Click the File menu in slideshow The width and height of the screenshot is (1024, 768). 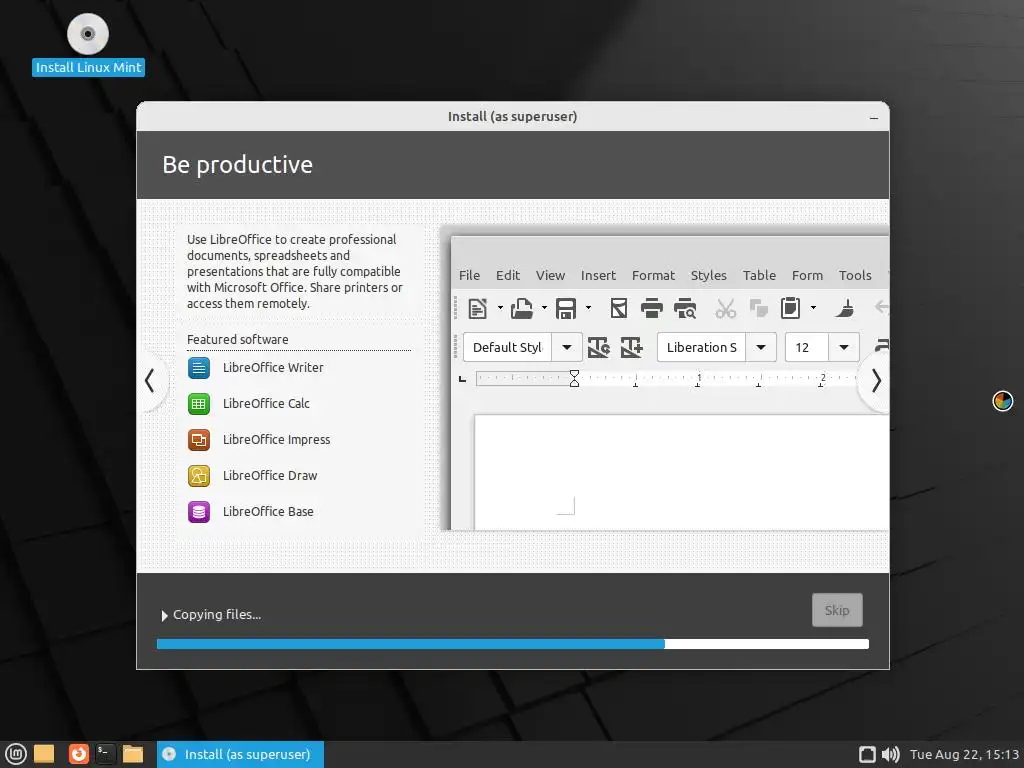[469, 276]
